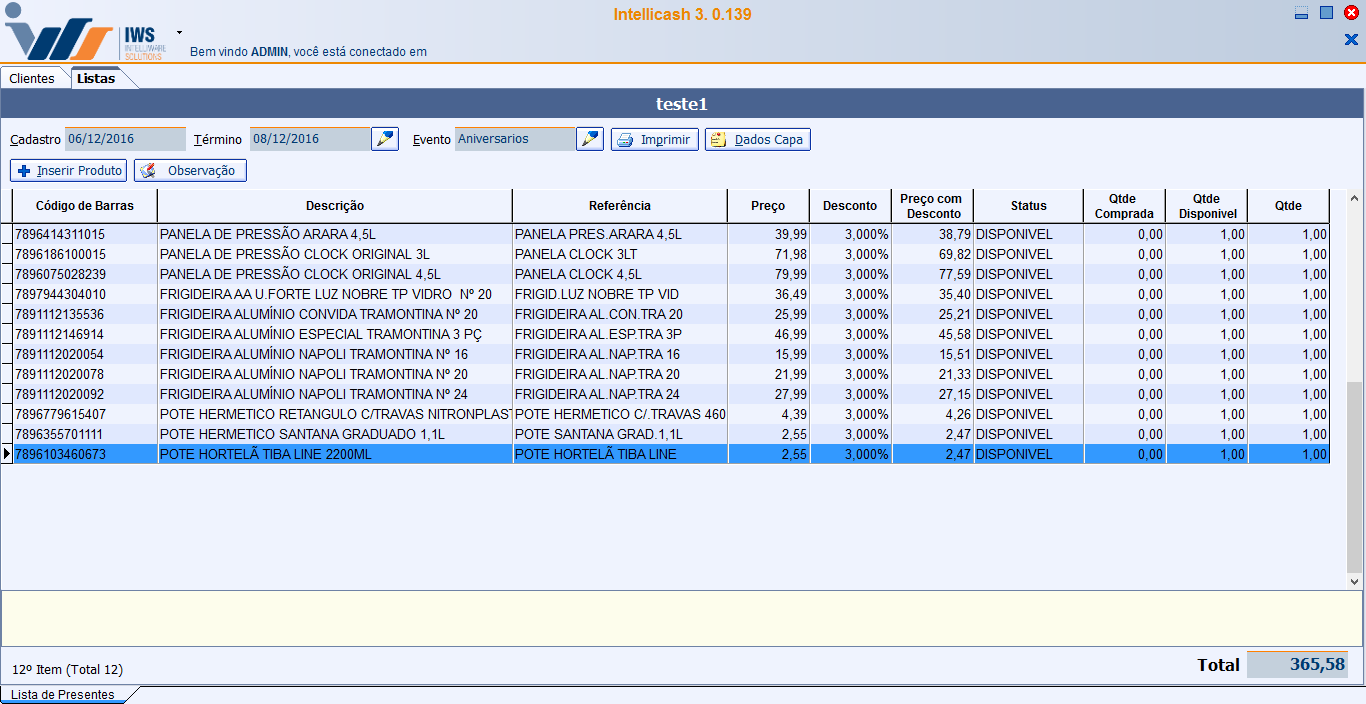The image size is (1366, 704).
Task: Click the Referência column header
Action: click(x=620, y=206)
